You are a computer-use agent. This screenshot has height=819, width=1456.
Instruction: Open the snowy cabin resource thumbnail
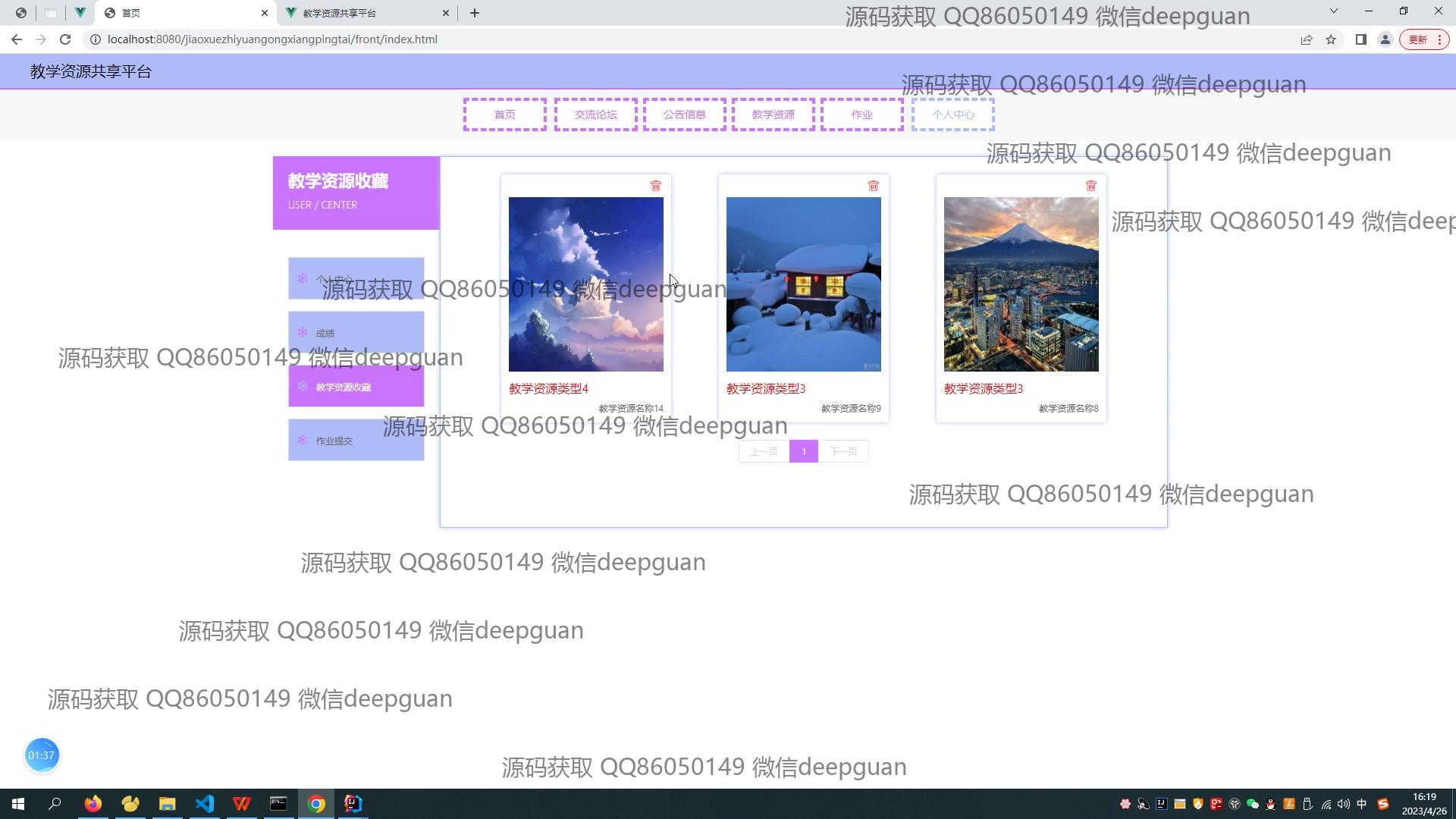pos(804,284)
